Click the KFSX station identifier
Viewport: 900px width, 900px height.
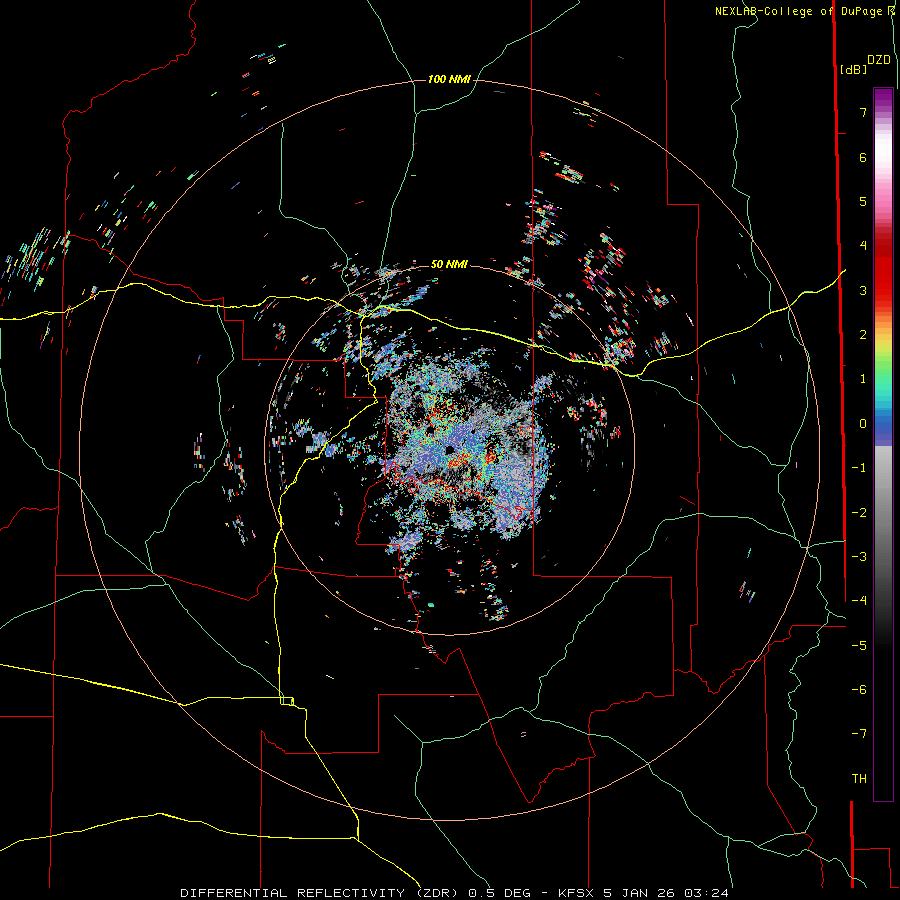coord(575,893)
